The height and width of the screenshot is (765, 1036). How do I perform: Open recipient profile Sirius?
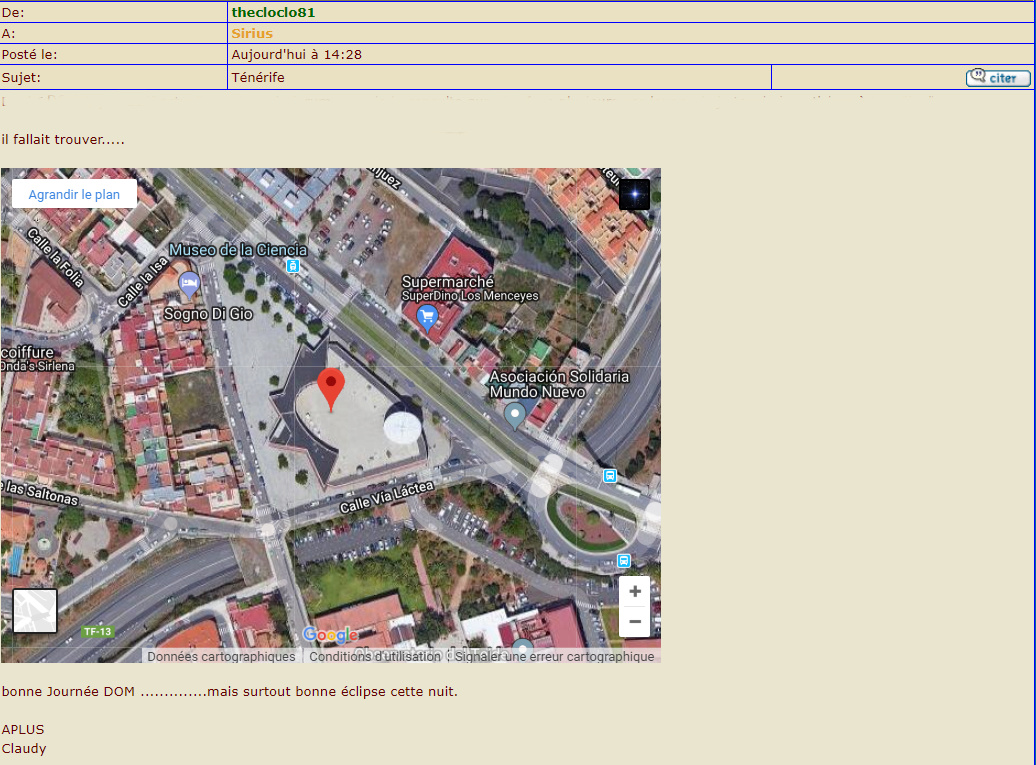click(x=252, y=33)
